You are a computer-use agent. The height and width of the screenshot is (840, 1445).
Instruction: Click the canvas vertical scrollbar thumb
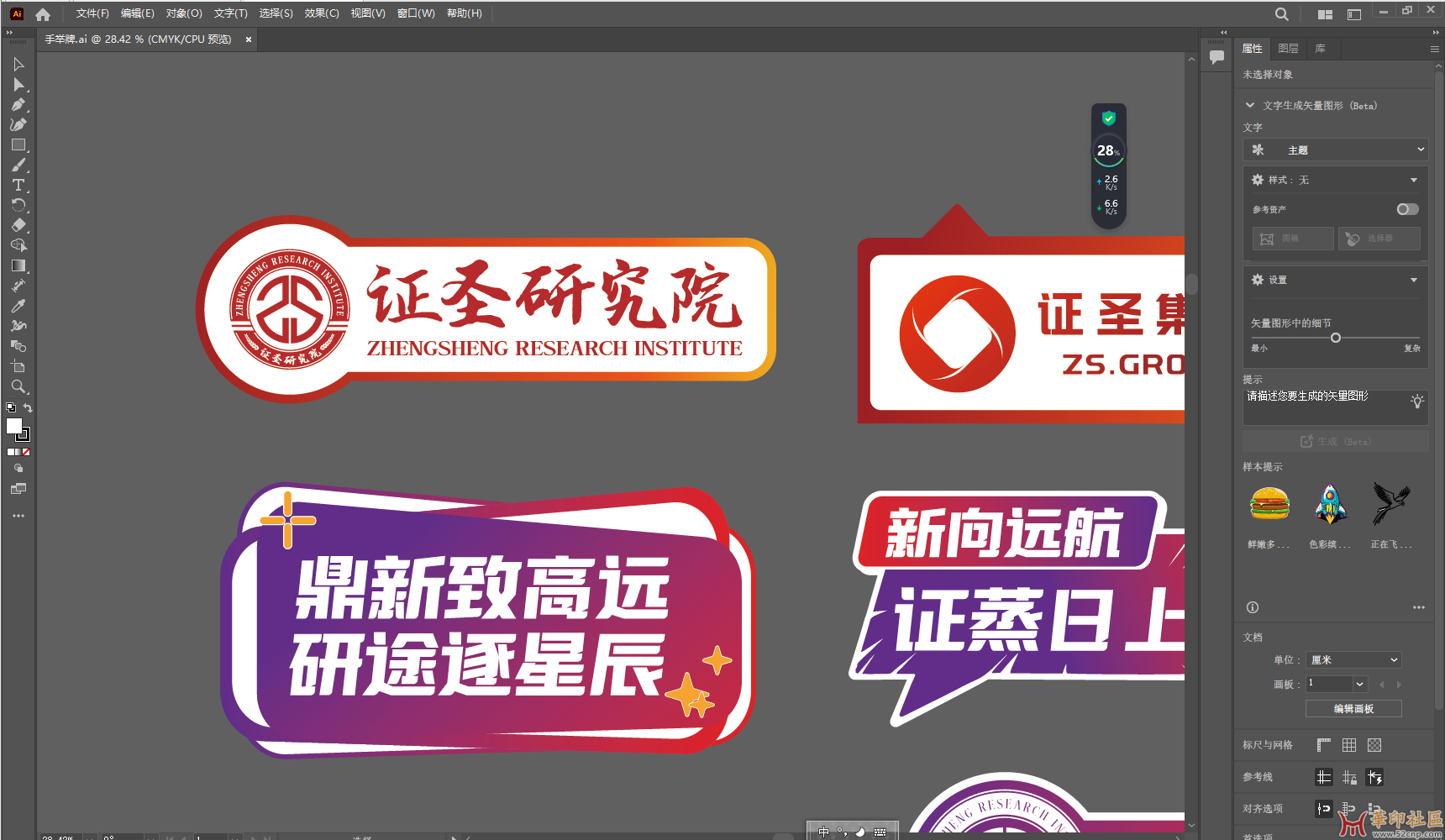click(x=1191, y=284)
